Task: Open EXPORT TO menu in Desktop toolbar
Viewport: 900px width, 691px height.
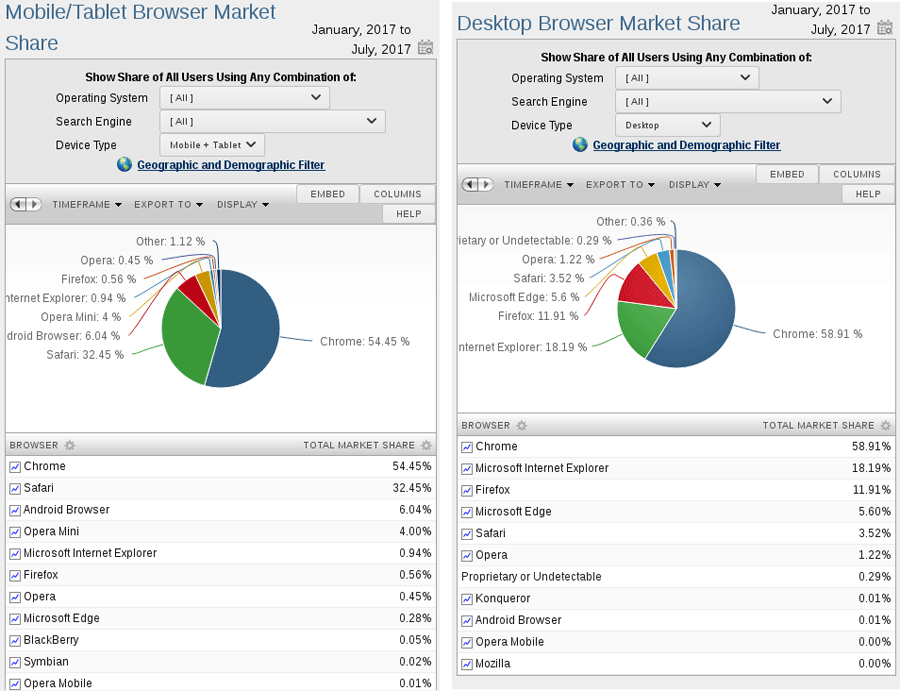Action: pos(620,185)
